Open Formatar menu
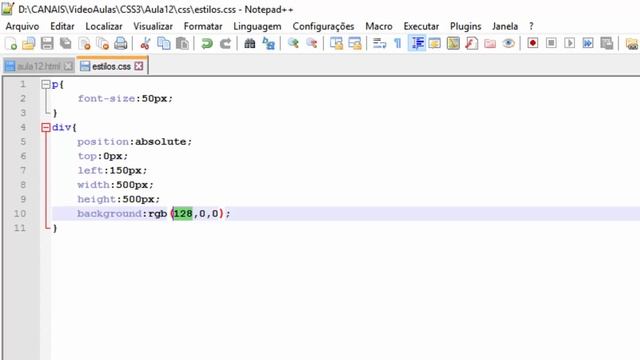 tap(203, 26)
